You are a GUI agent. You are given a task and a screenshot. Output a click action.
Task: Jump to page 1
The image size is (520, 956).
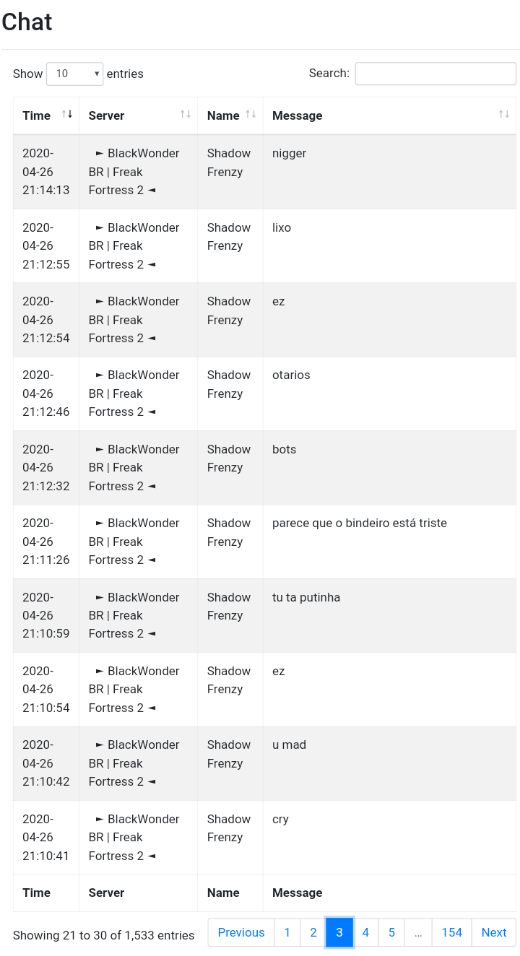(x=287, y=932)
